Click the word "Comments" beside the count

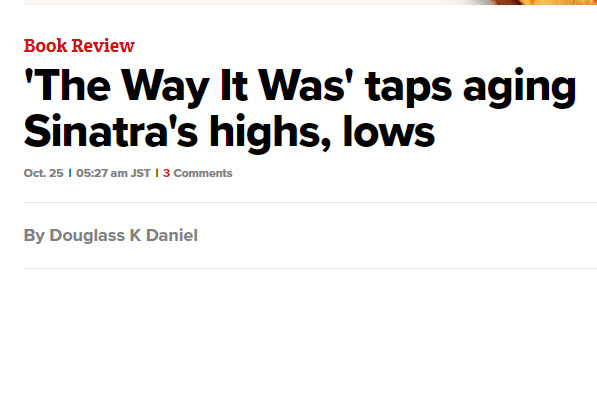click(203, 173)
